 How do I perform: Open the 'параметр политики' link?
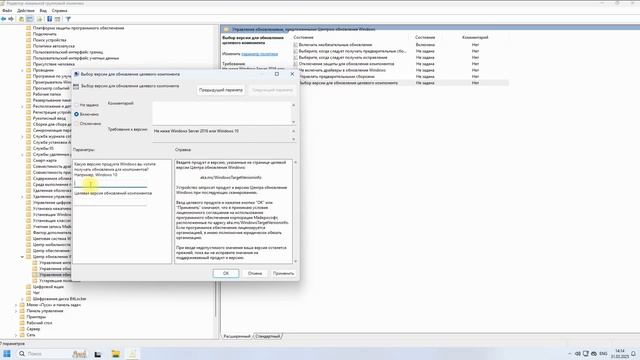click(x=260, y=54)
